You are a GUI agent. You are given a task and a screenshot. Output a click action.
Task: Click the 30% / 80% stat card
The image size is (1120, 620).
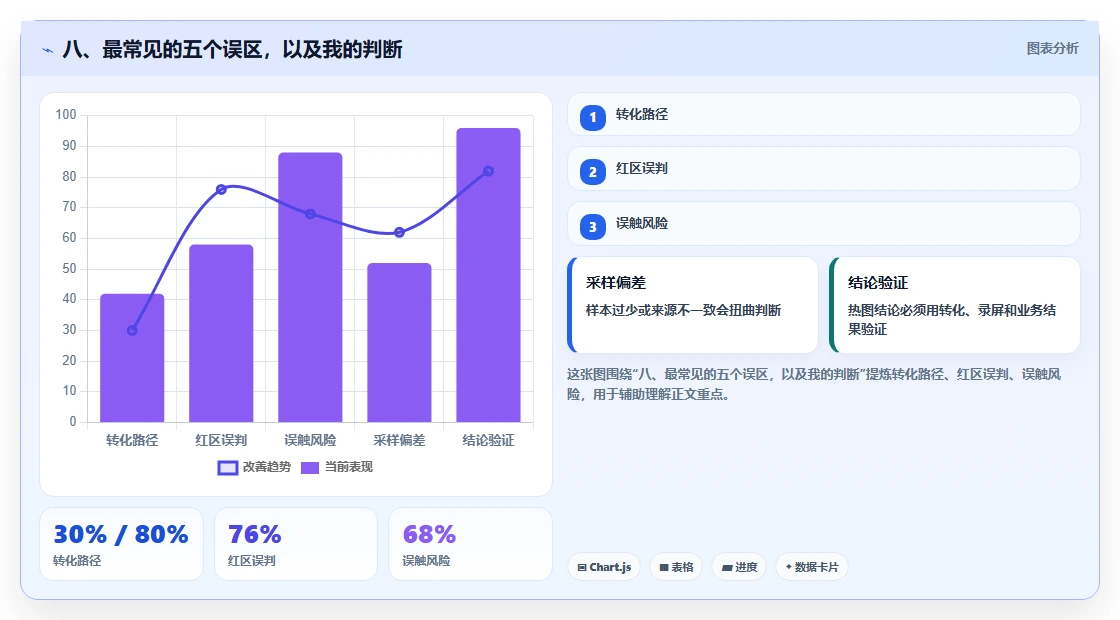click(121, 544)
